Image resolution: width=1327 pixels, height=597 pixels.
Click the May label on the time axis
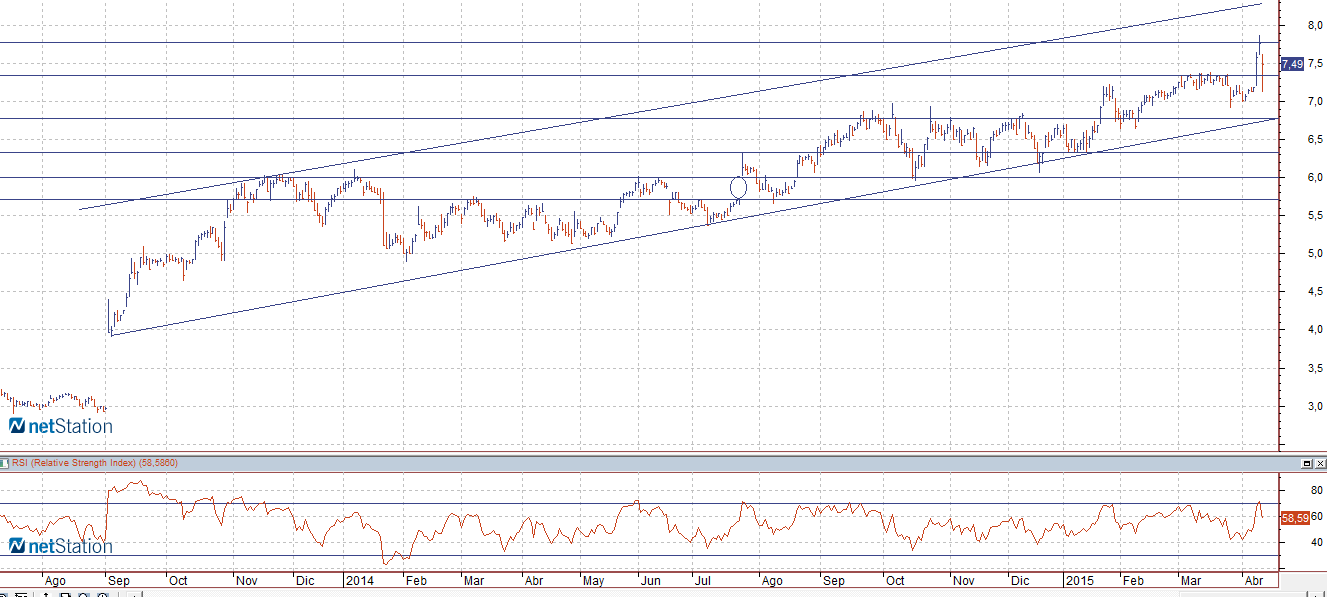coord(593,580)
